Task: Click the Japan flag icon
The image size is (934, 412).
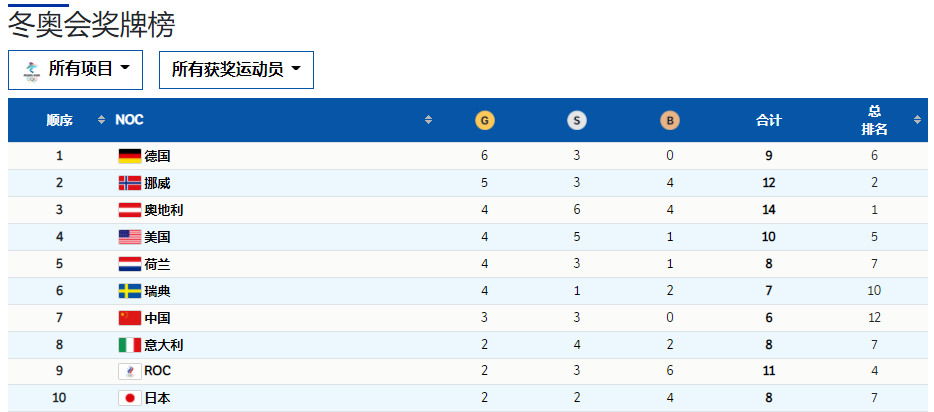Action: 130,398
